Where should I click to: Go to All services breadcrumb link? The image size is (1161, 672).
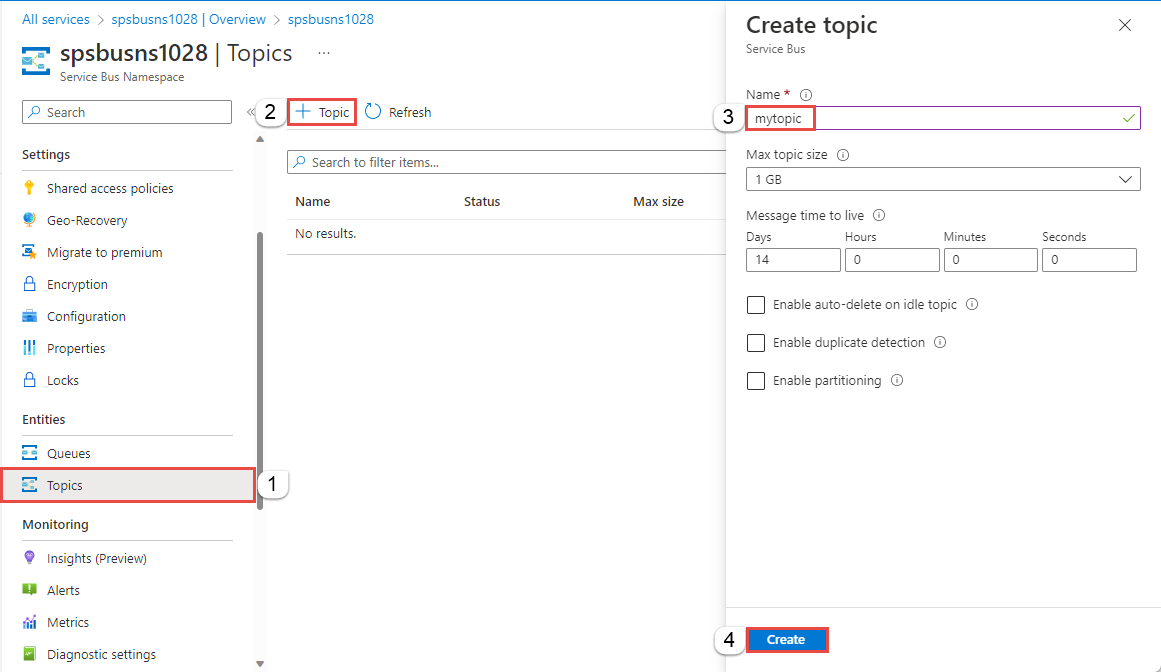[x=56, y=19]
